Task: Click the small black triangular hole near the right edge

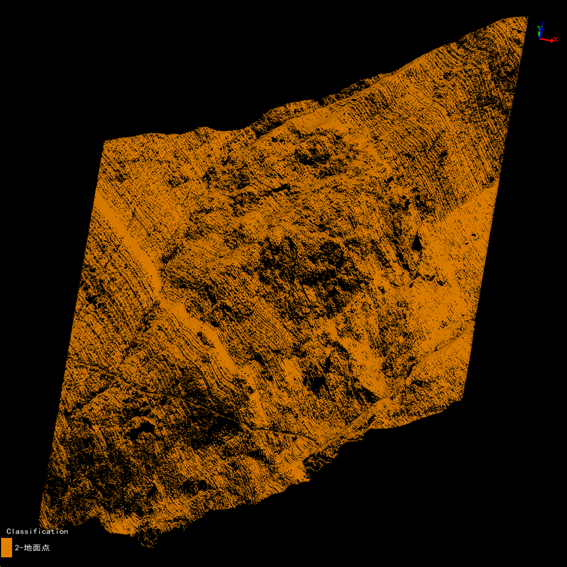Action: point(417,243)
